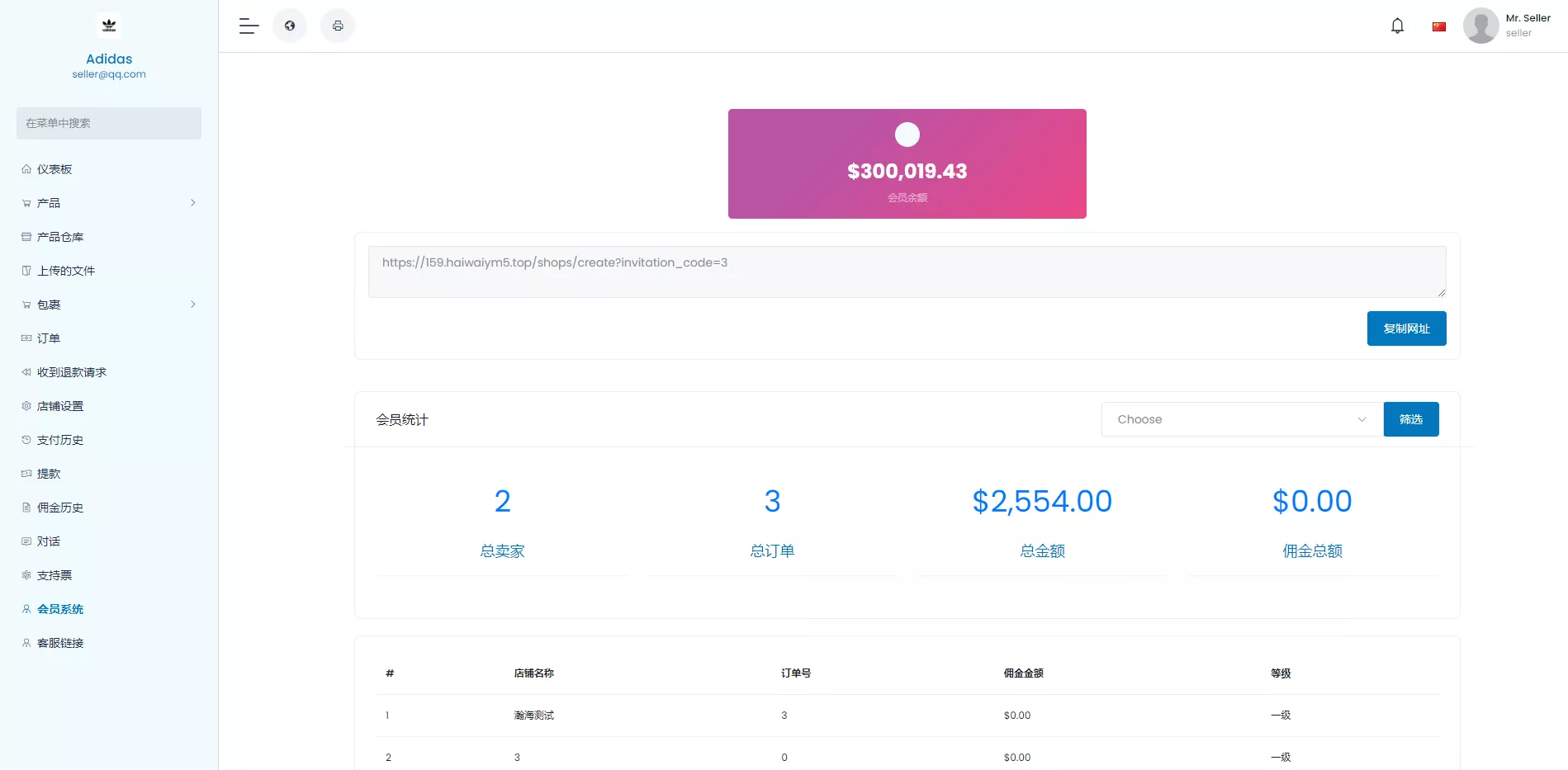The height and width of the screenshot is (770, 1568).
Task: Open 店铺设置 store settings
Action: pyautogui.click(x=59, y=406)
